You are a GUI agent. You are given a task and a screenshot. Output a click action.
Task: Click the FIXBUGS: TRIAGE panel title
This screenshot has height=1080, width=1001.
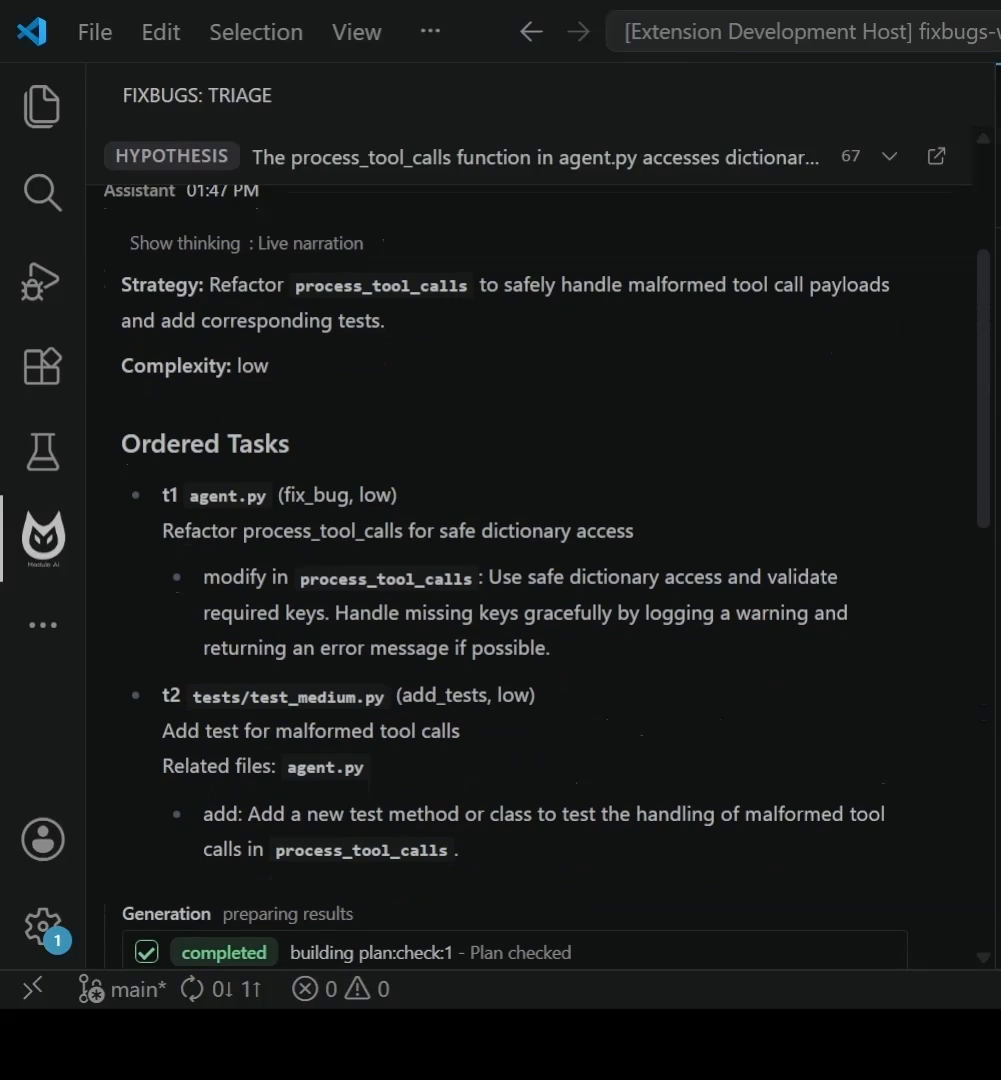pyautogui.click(x=197, y=95)
